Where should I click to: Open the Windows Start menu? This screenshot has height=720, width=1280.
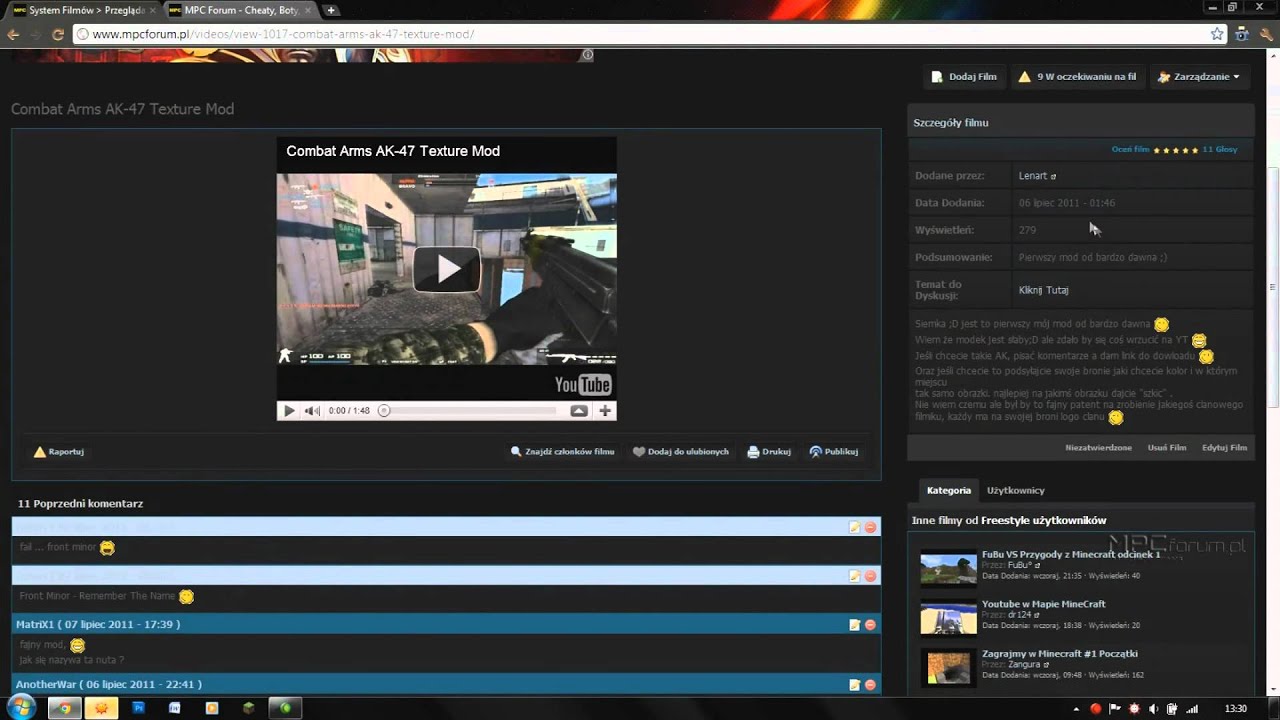click(x=21, y=708)
